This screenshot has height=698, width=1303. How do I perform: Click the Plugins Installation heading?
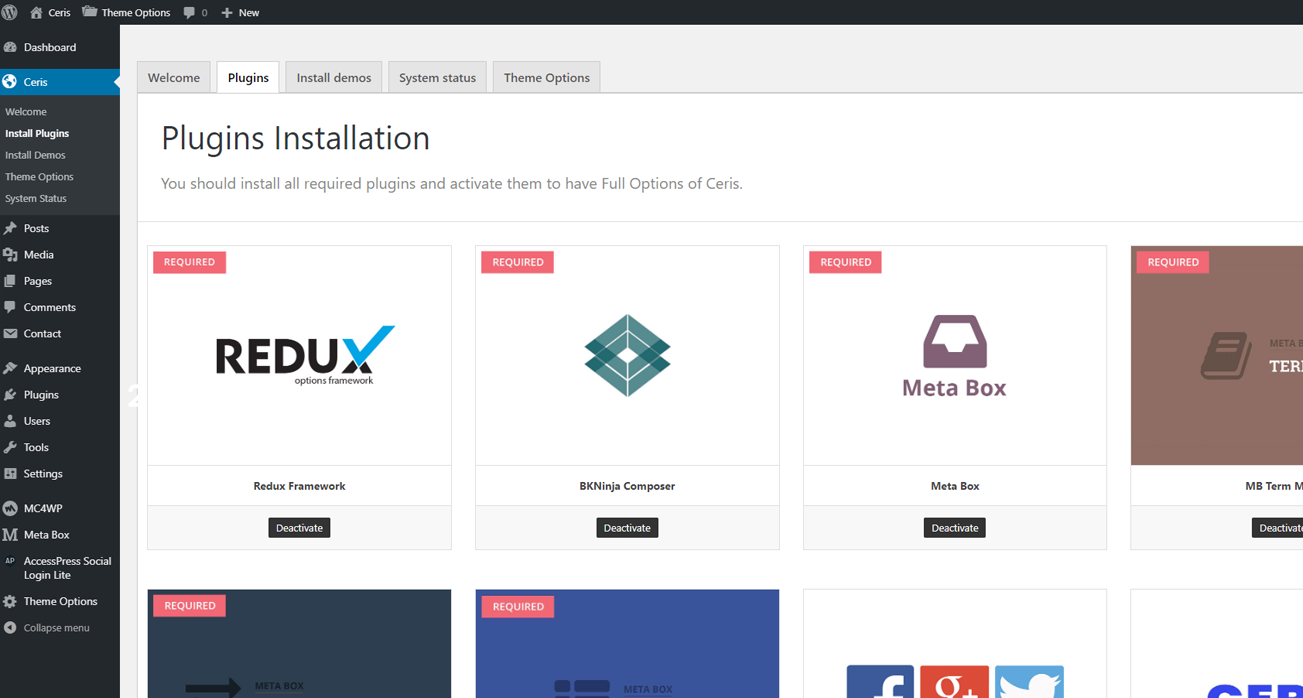295,138
